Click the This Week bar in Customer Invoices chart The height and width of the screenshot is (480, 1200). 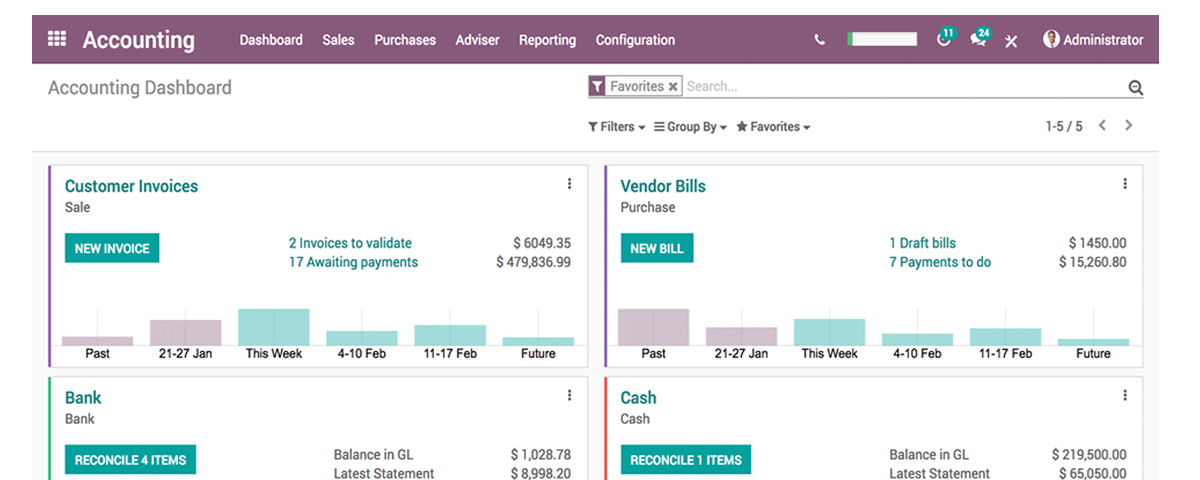[x=273, y=327]
